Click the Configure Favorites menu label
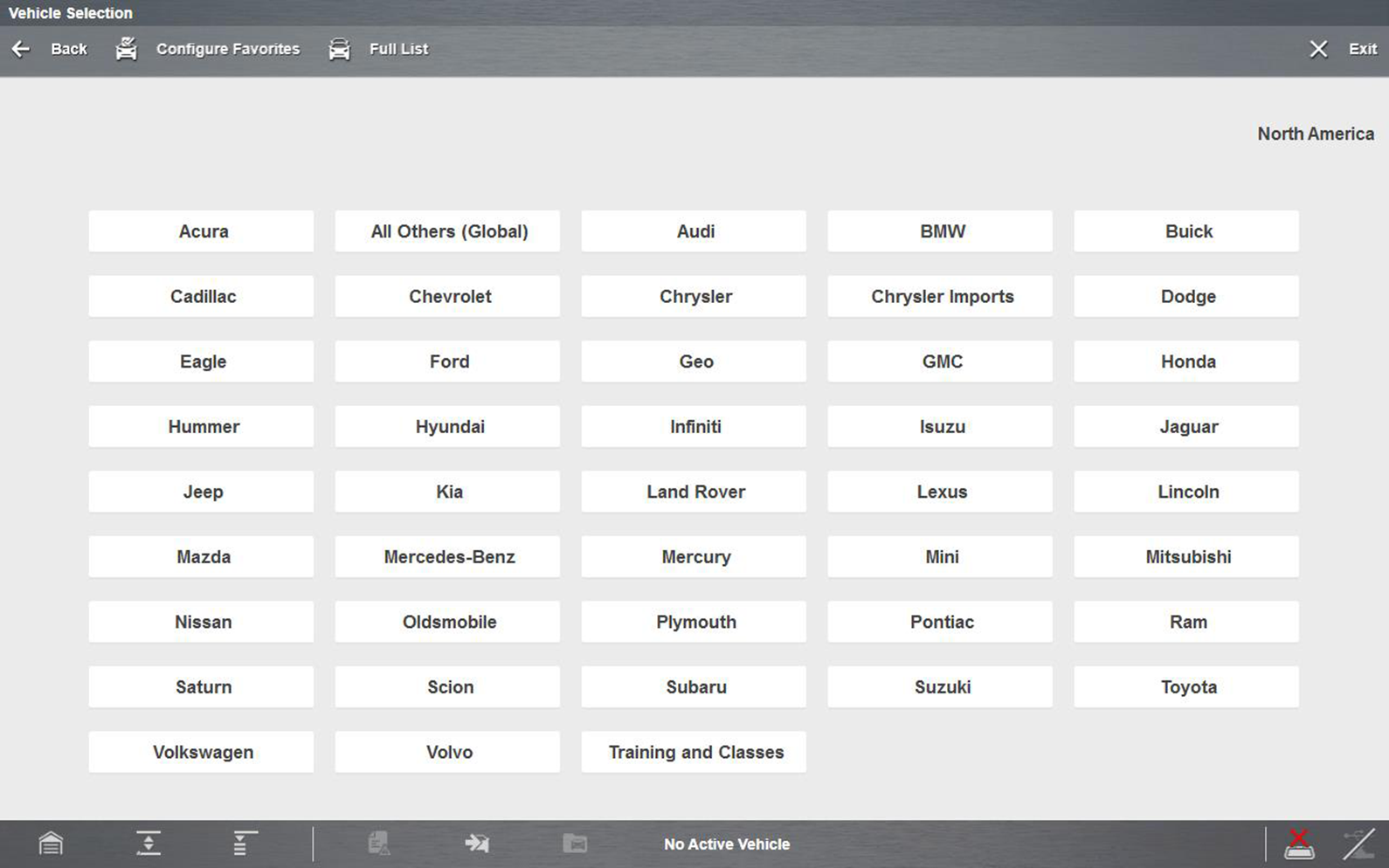Viewport: 1389px width, 868px height. click(227, 49)
